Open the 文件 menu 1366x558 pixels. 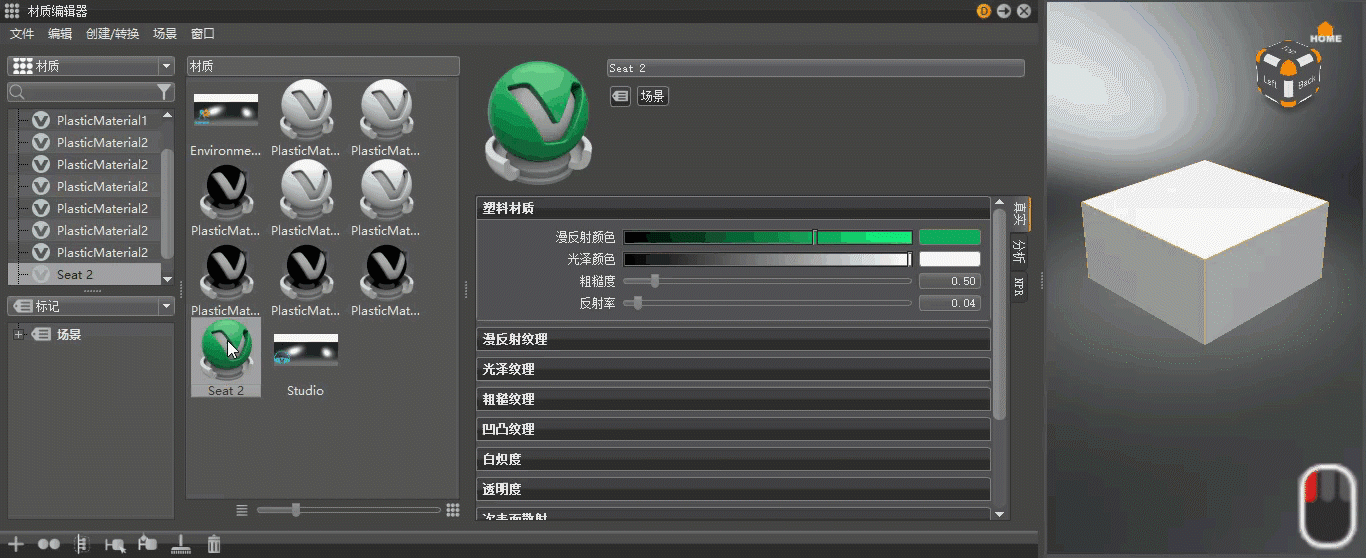coord(22,34)
